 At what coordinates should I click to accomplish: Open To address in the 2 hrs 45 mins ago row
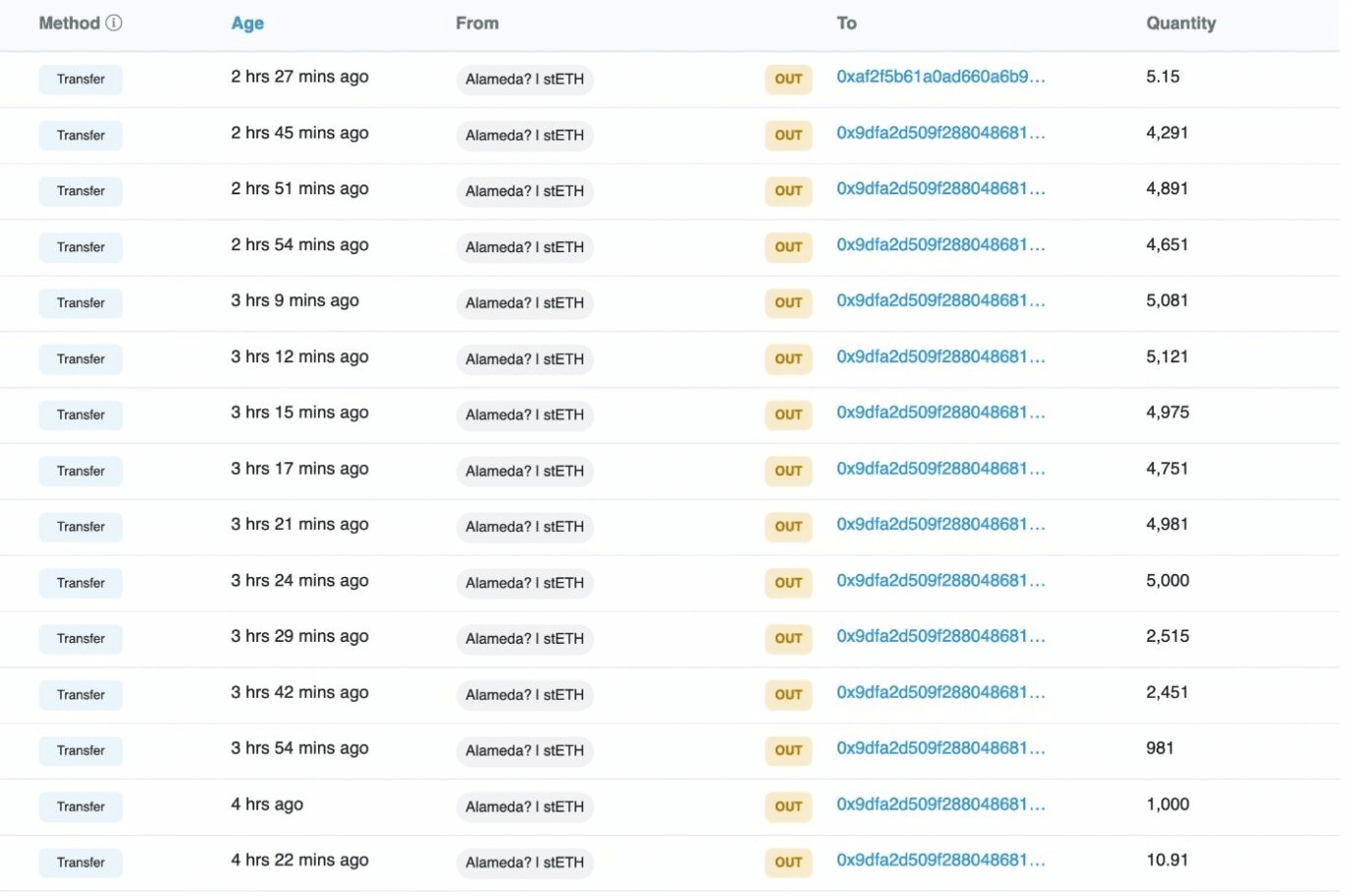(941, 132)
